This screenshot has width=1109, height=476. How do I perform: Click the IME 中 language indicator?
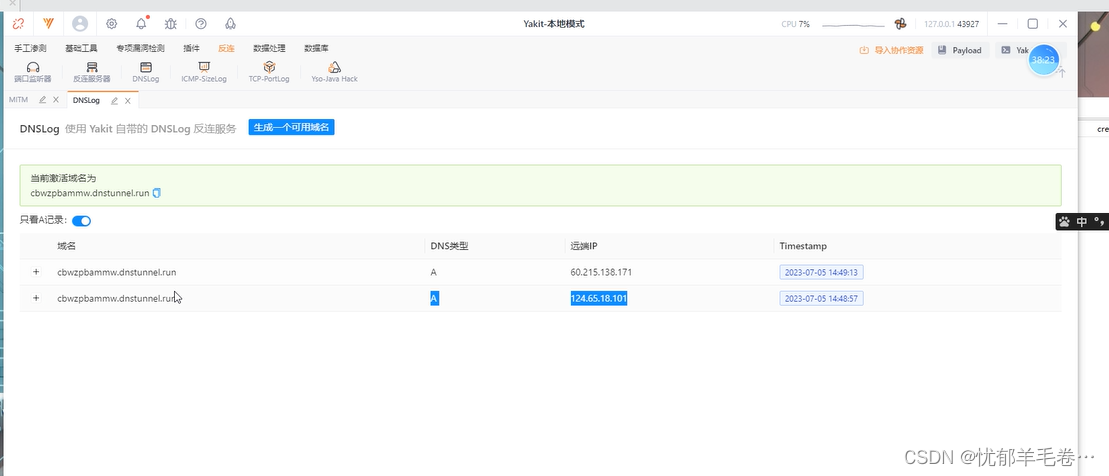pos(1081,222)
